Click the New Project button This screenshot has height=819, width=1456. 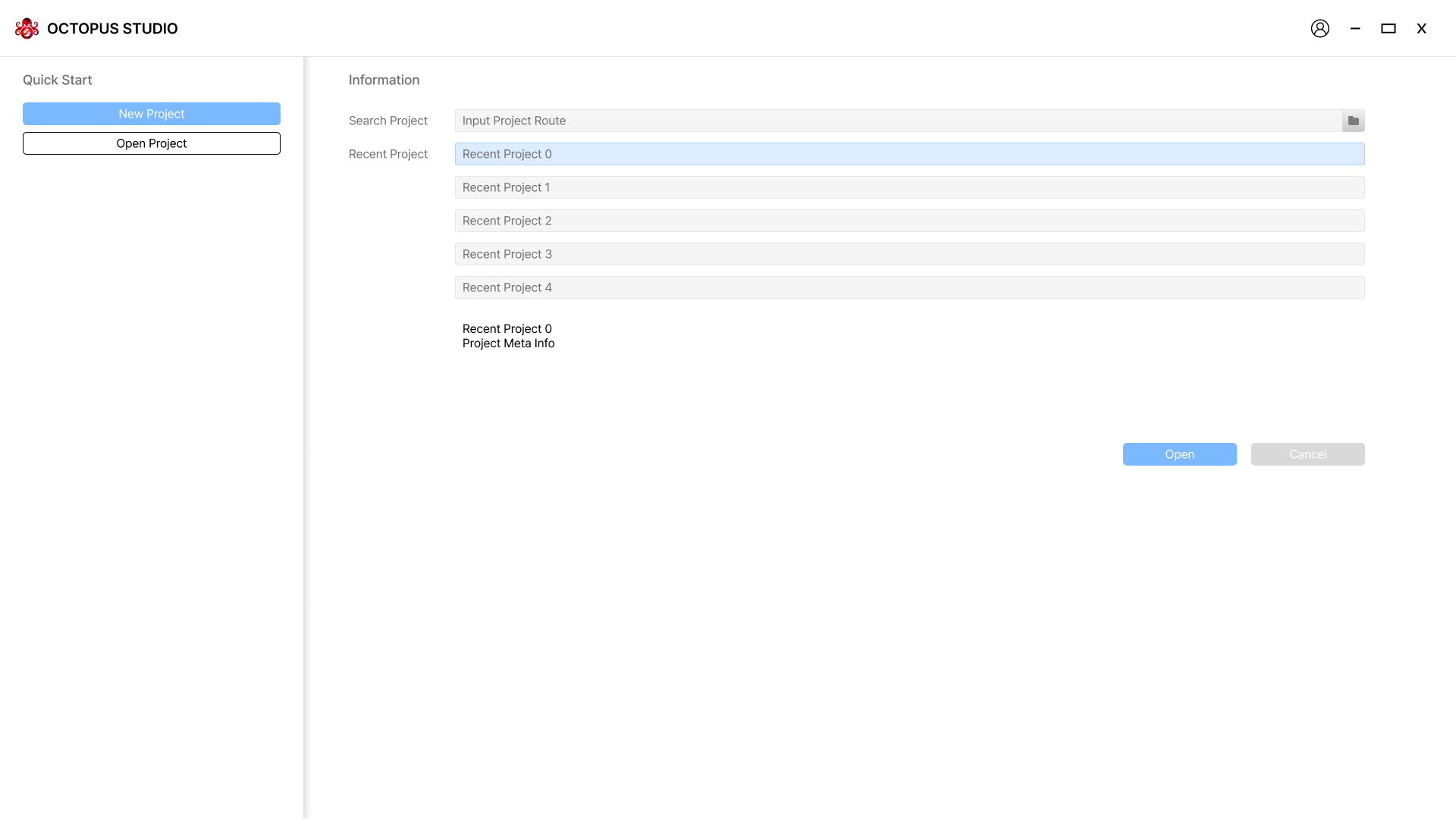tap(152, 114)
